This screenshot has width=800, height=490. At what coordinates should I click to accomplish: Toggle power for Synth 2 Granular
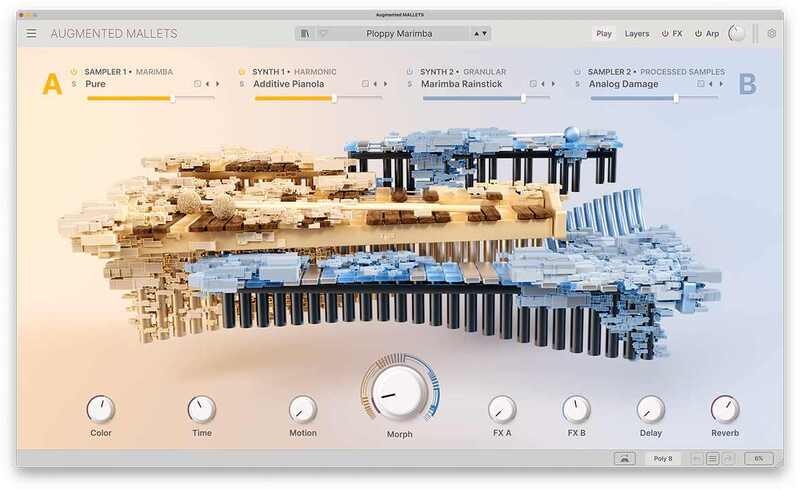(409, 72)
